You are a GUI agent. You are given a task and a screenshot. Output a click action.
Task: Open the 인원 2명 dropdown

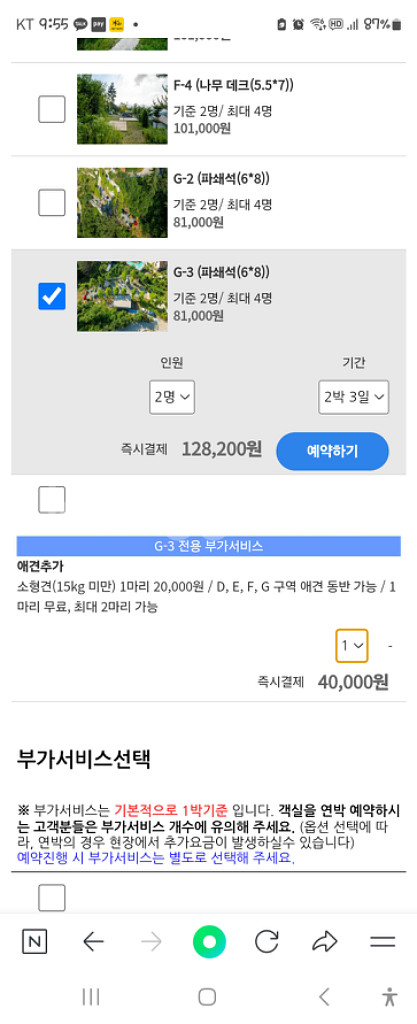coord(172,396)
